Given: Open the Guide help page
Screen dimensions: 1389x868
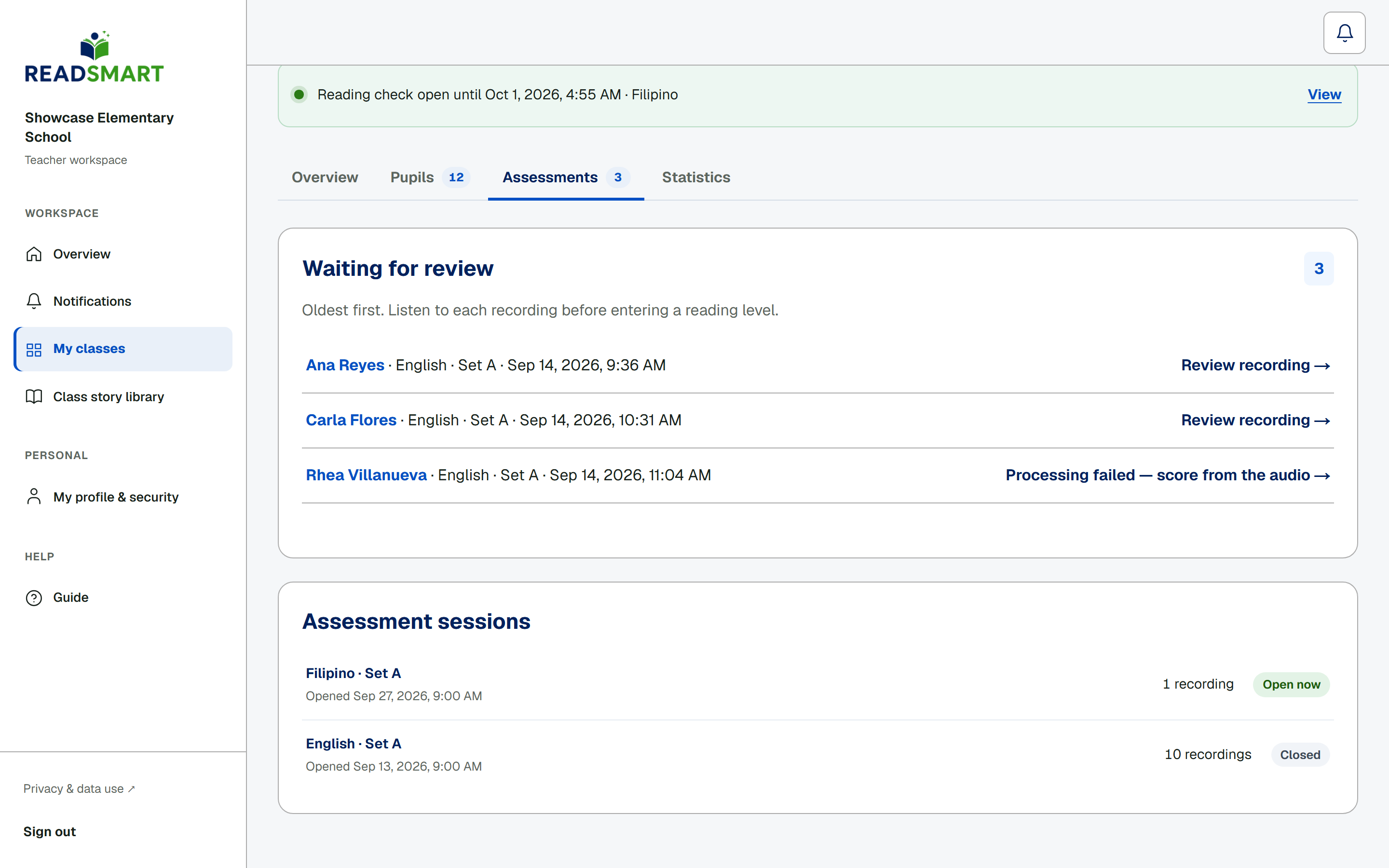Looking at the screenshot, I should pos(123,597).
